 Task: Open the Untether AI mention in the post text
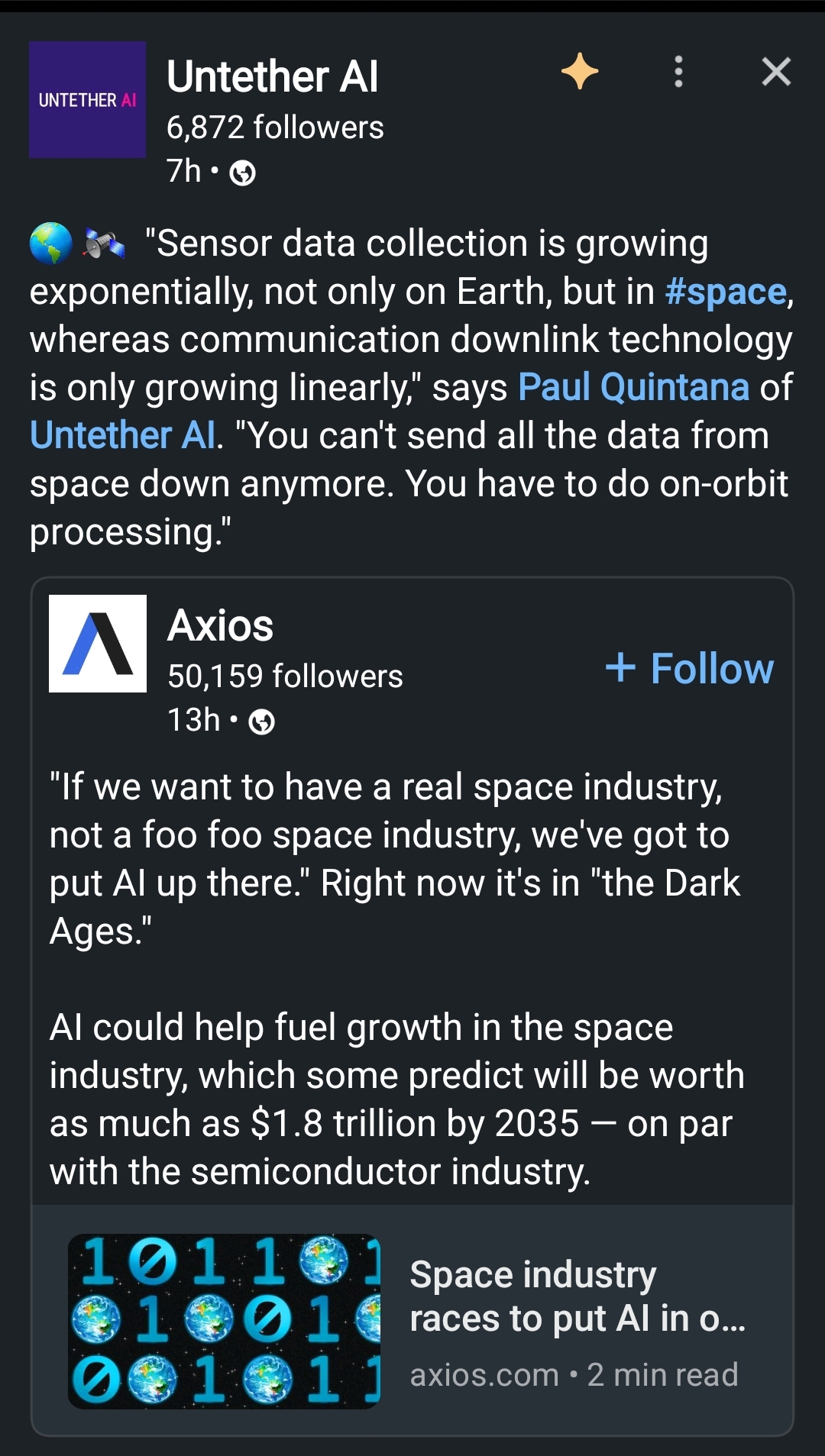(123, 435)
